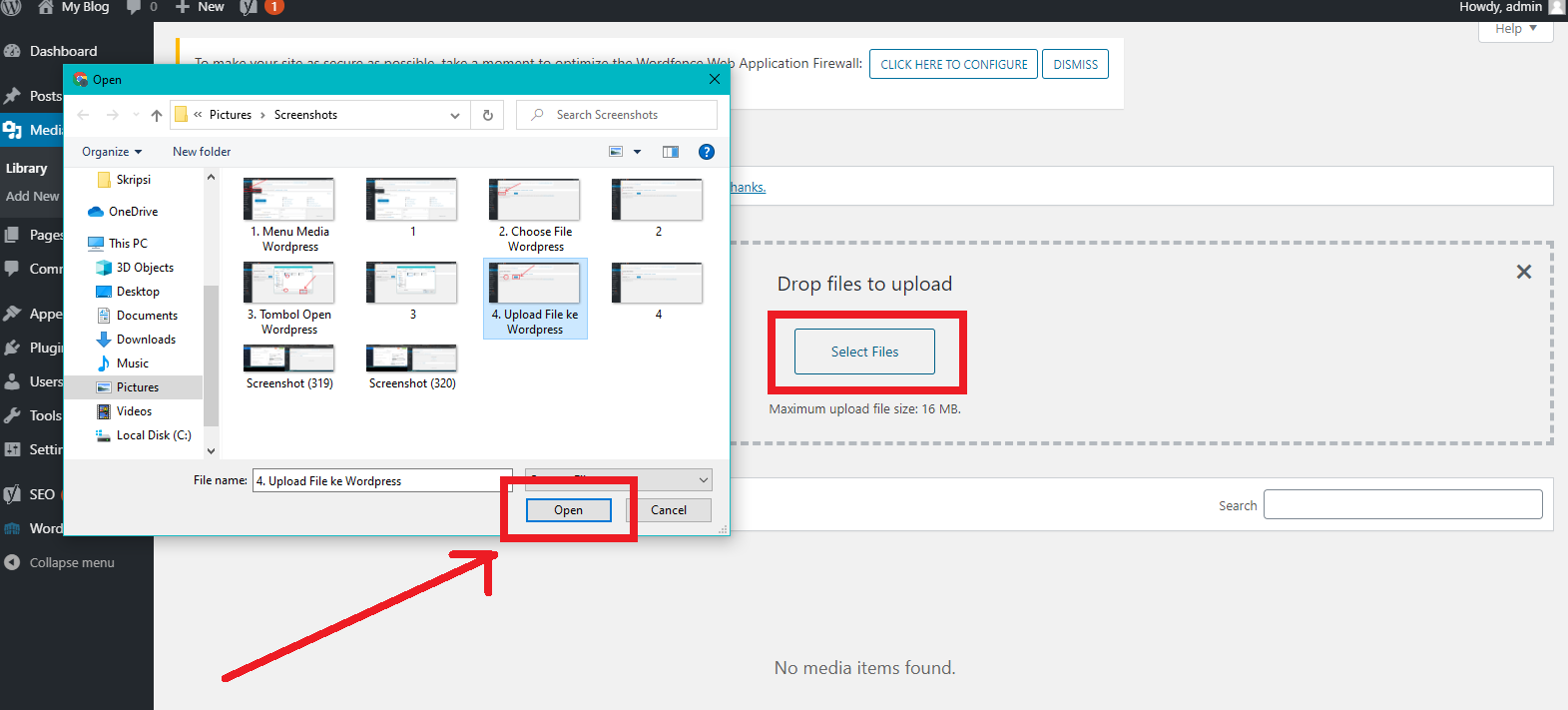Toggle the preview pane button
This screenshot has height=710, width=1568.
(671, 152)
